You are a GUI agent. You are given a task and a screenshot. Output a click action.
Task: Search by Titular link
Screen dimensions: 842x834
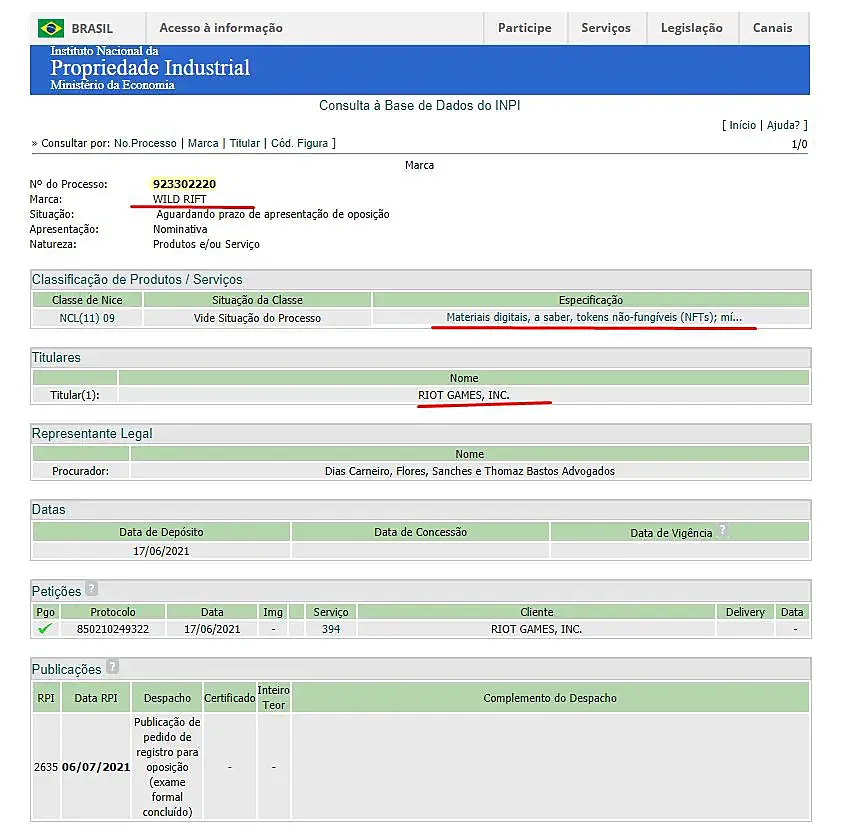click(x=245, y=143)
